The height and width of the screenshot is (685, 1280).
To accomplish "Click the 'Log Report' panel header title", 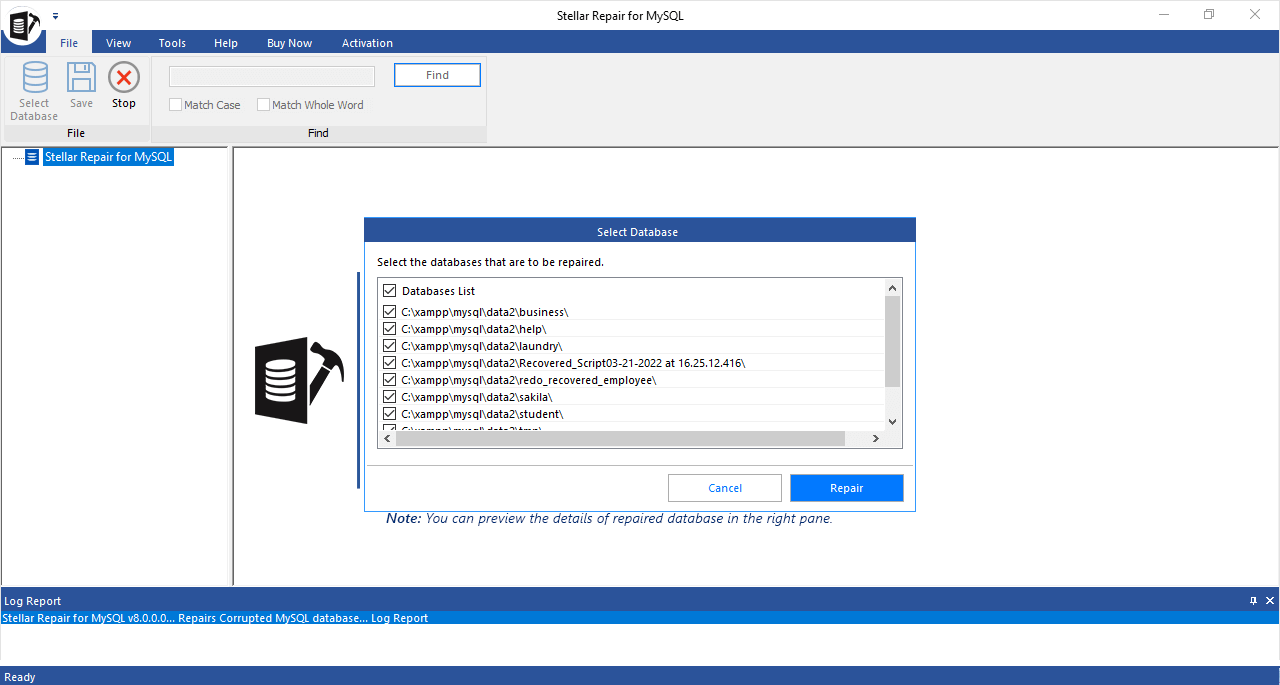I will pyautogui.click(x=33, y=601).
